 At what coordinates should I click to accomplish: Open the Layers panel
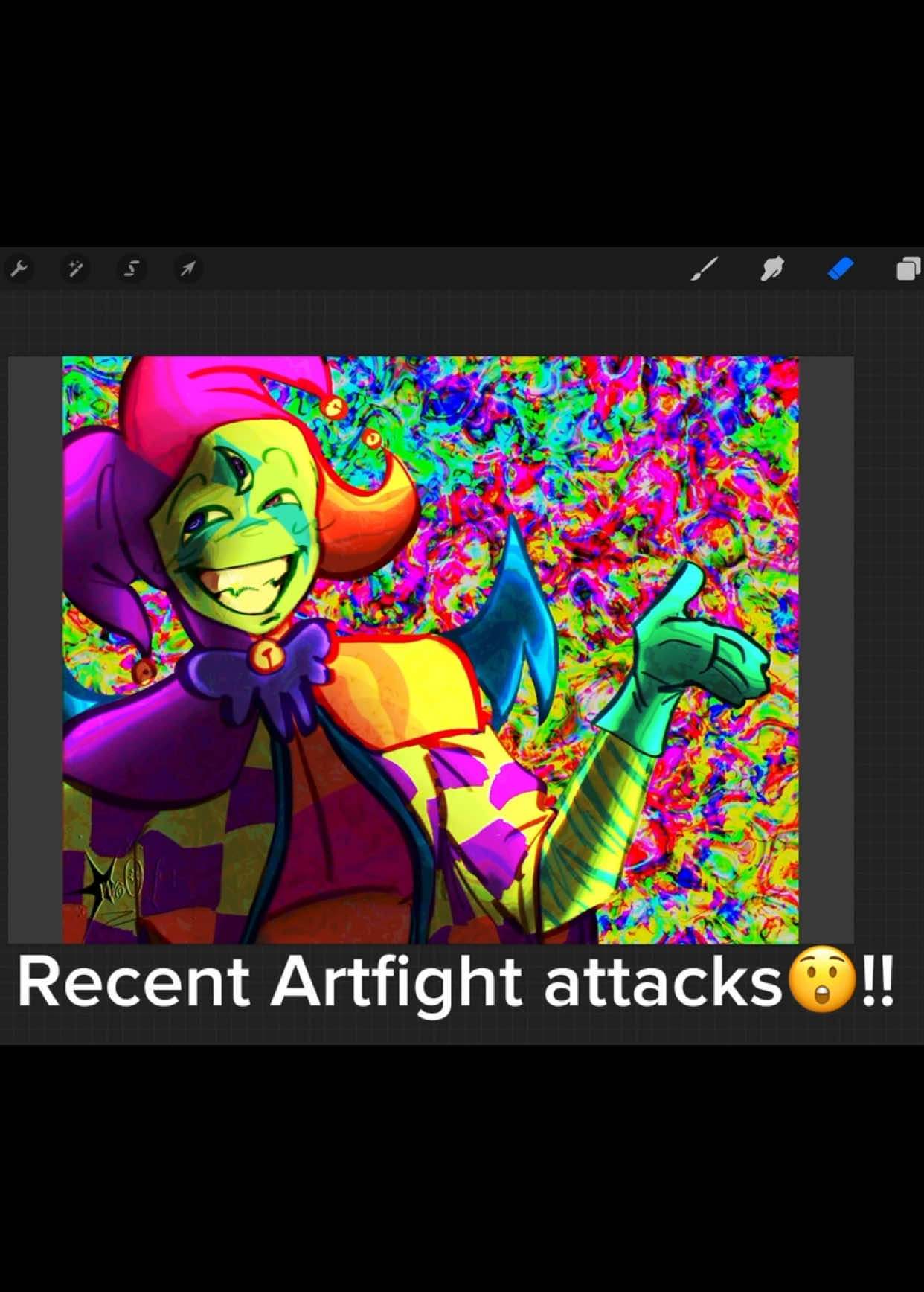tap(908, 269)
